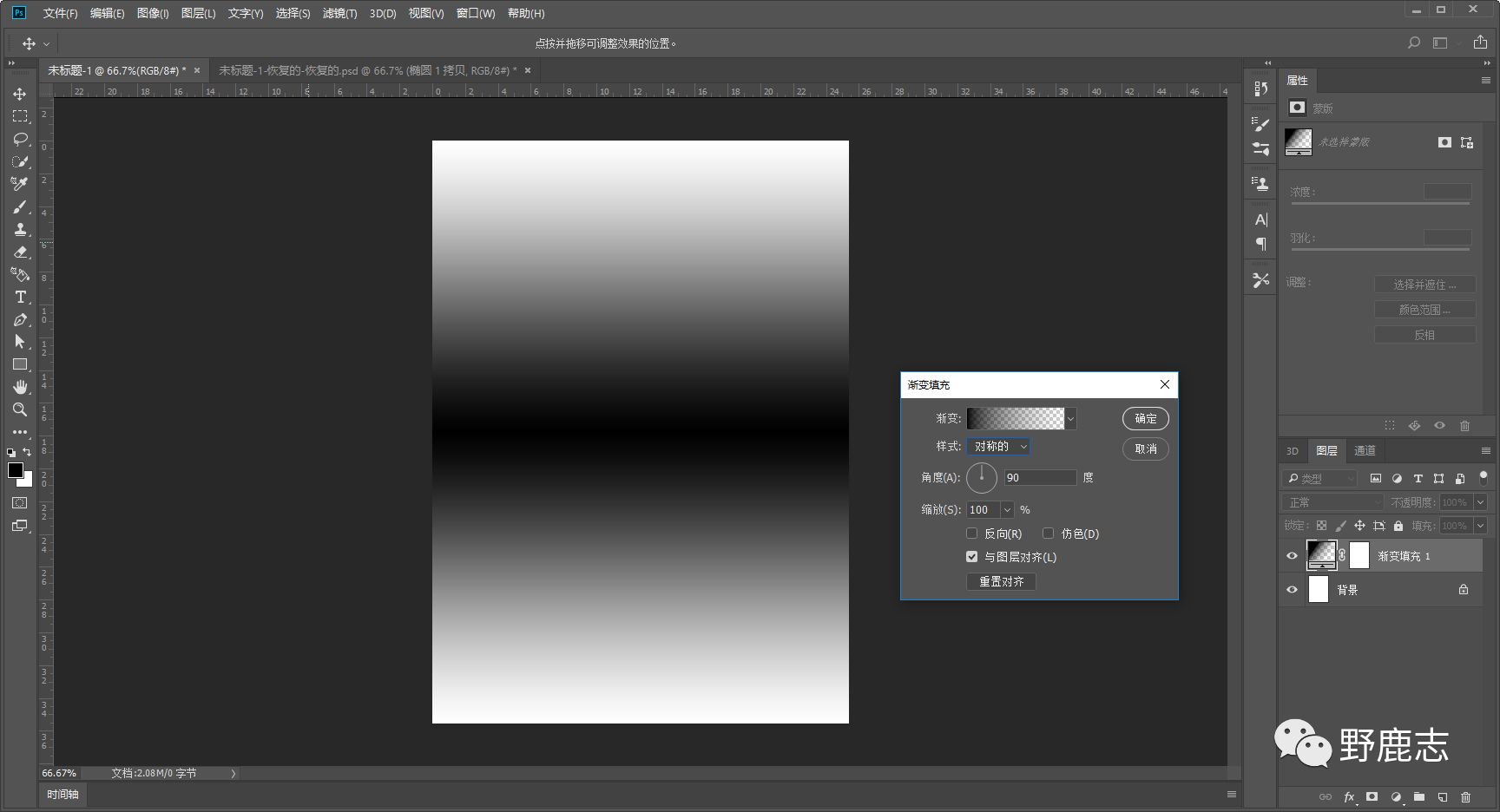This screenshot has height=812, width=1500.
Task: Expand the gradient preset picker arrow
Action: pos(1070,419)
